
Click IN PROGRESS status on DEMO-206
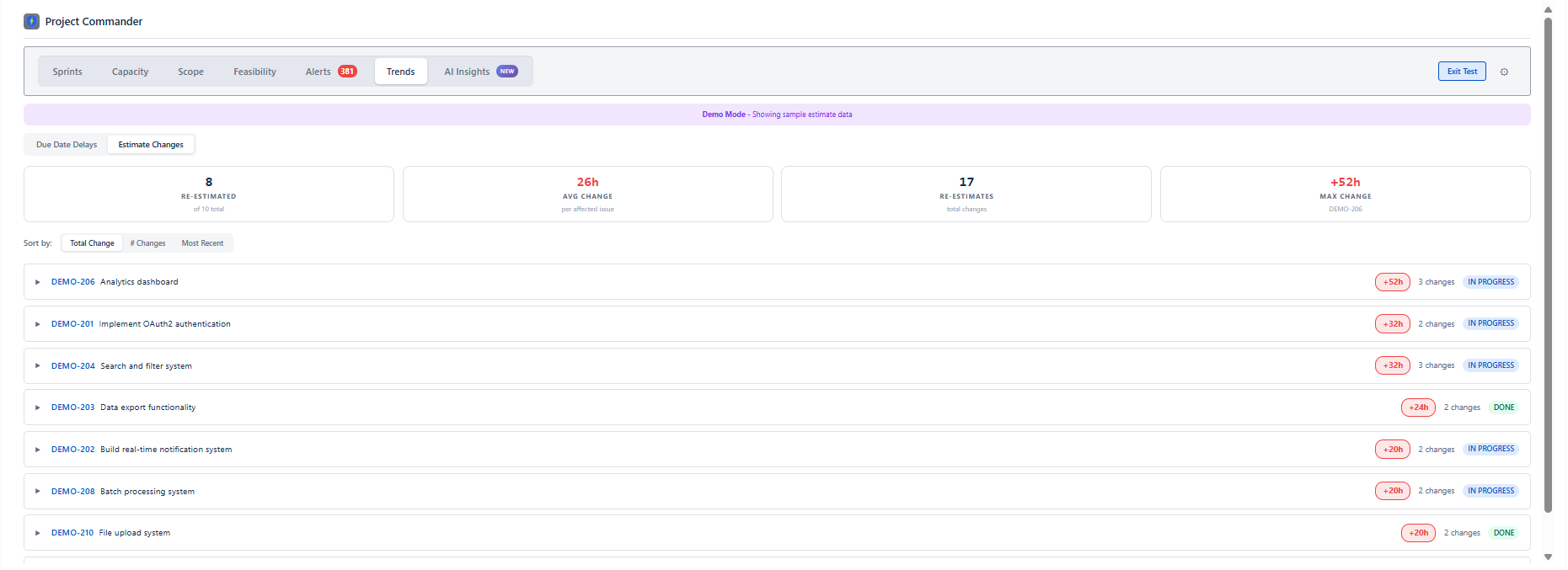coord(1490,282)
